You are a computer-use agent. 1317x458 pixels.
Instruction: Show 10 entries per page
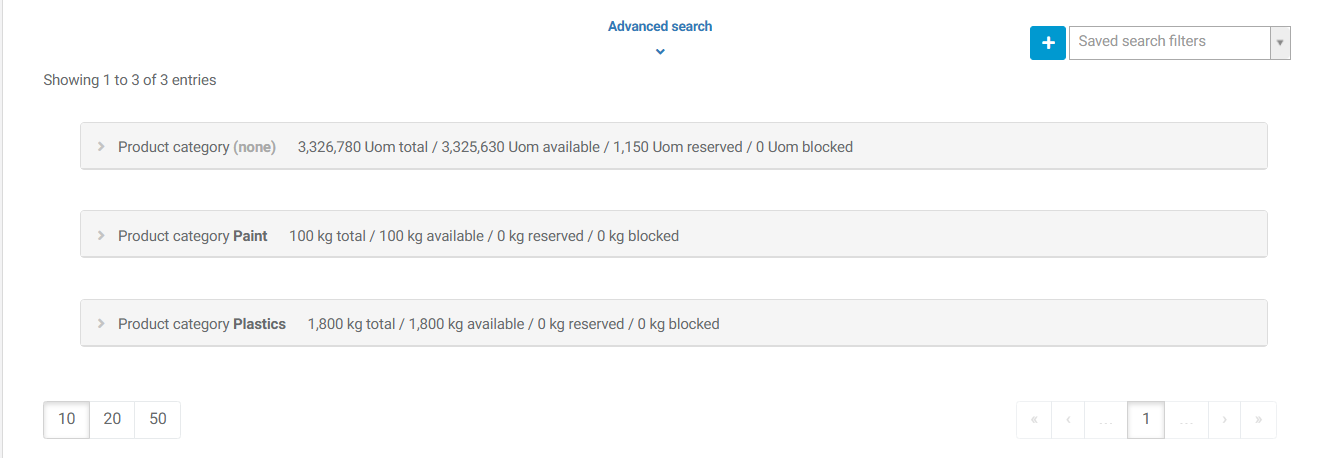(66, 419)
